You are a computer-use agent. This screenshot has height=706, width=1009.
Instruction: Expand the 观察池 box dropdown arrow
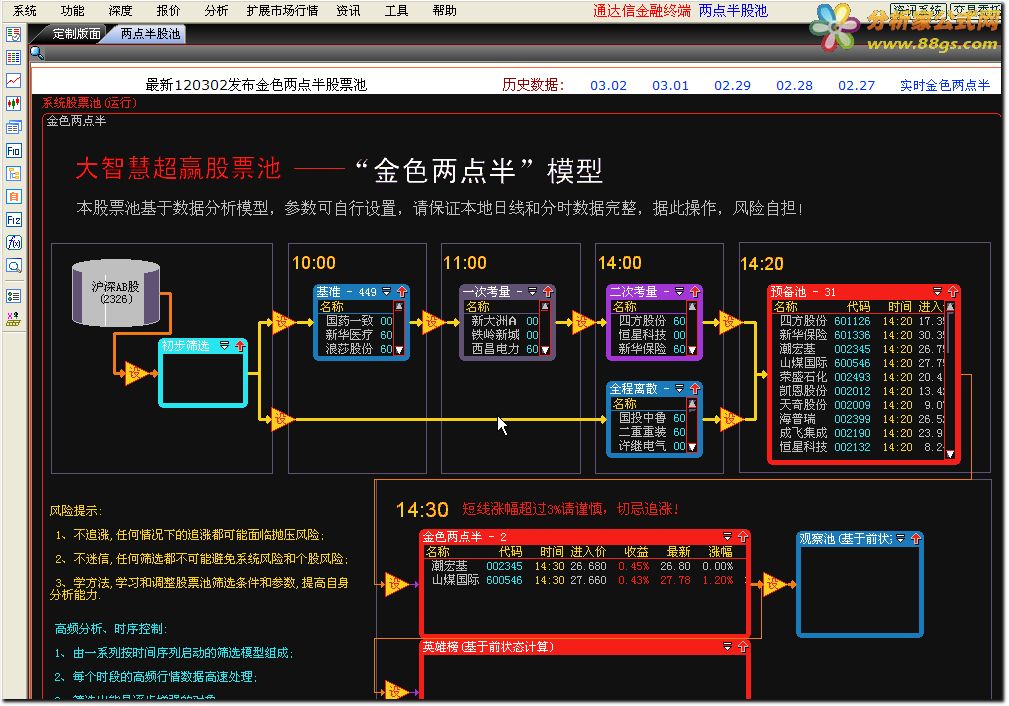pyautogui.click(x=900, y=538)
